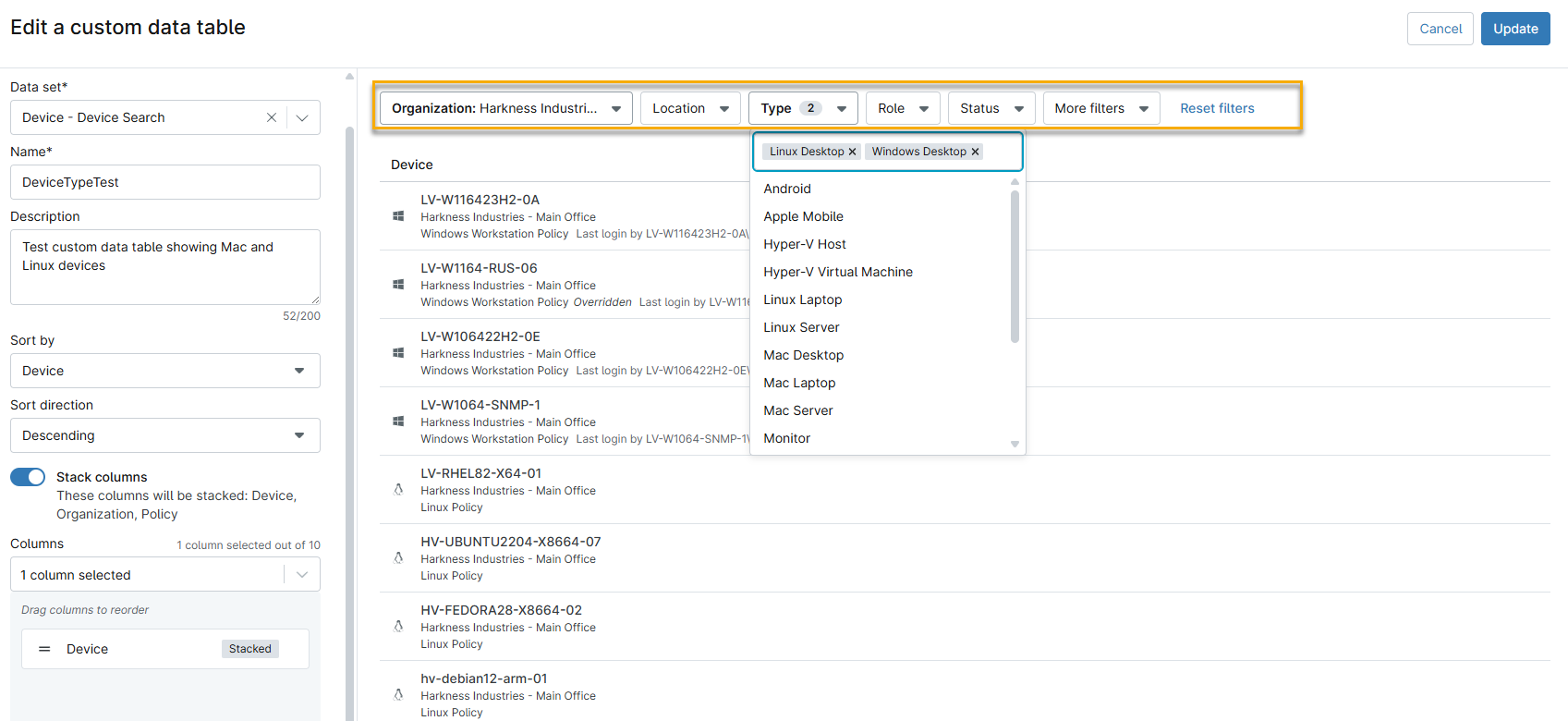Screen dimensions: 1568x721
Task: Remove the Windows Desktop filter chip
Action: pyautogui.click(x=975, y=152)
